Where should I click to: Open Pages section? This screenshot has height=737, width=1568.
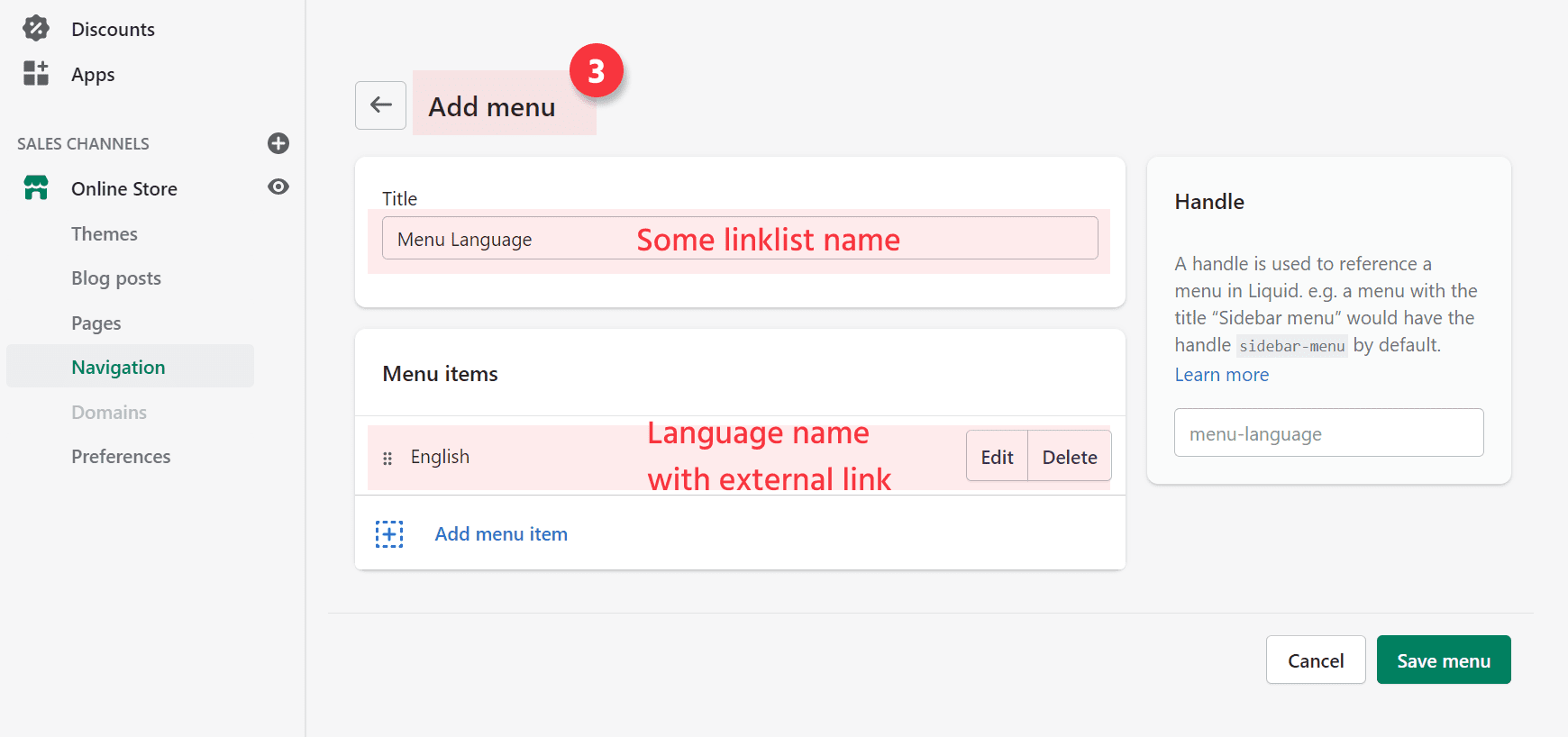coord(96,323)
